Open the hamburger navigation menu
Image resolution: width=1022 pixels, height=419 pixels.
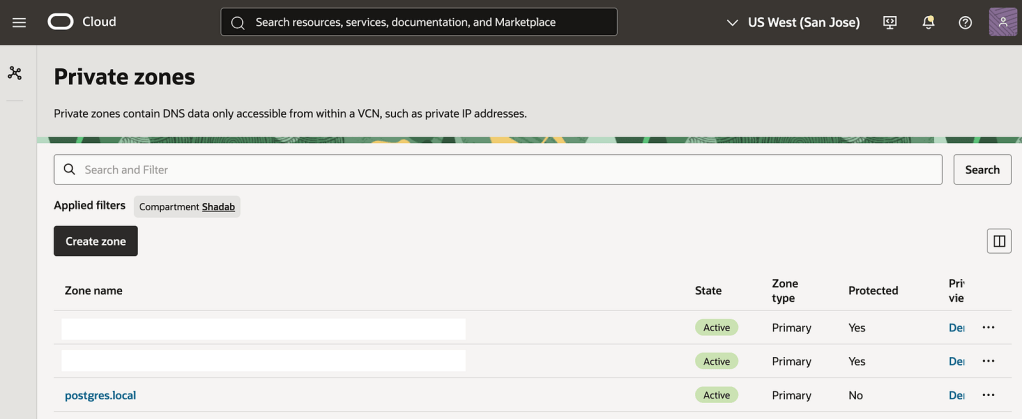19,22
